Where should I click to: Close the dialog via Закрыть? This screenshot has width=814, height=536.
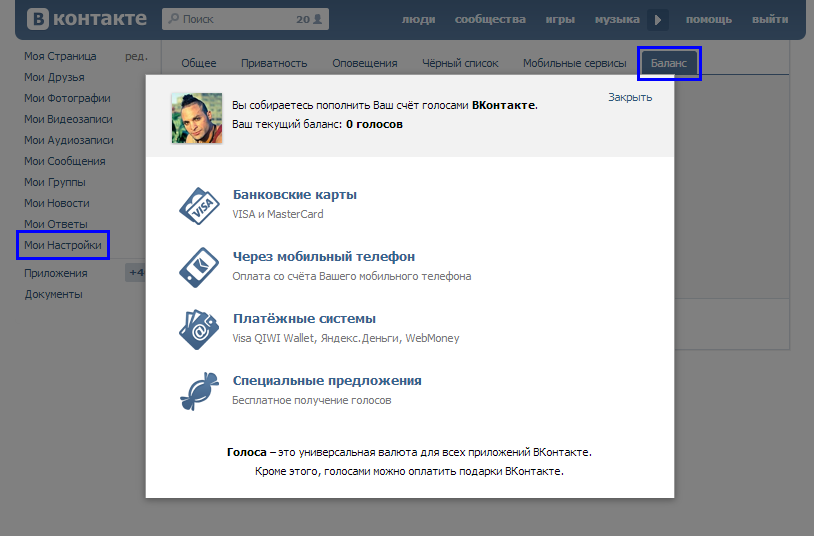coord(630,97)
